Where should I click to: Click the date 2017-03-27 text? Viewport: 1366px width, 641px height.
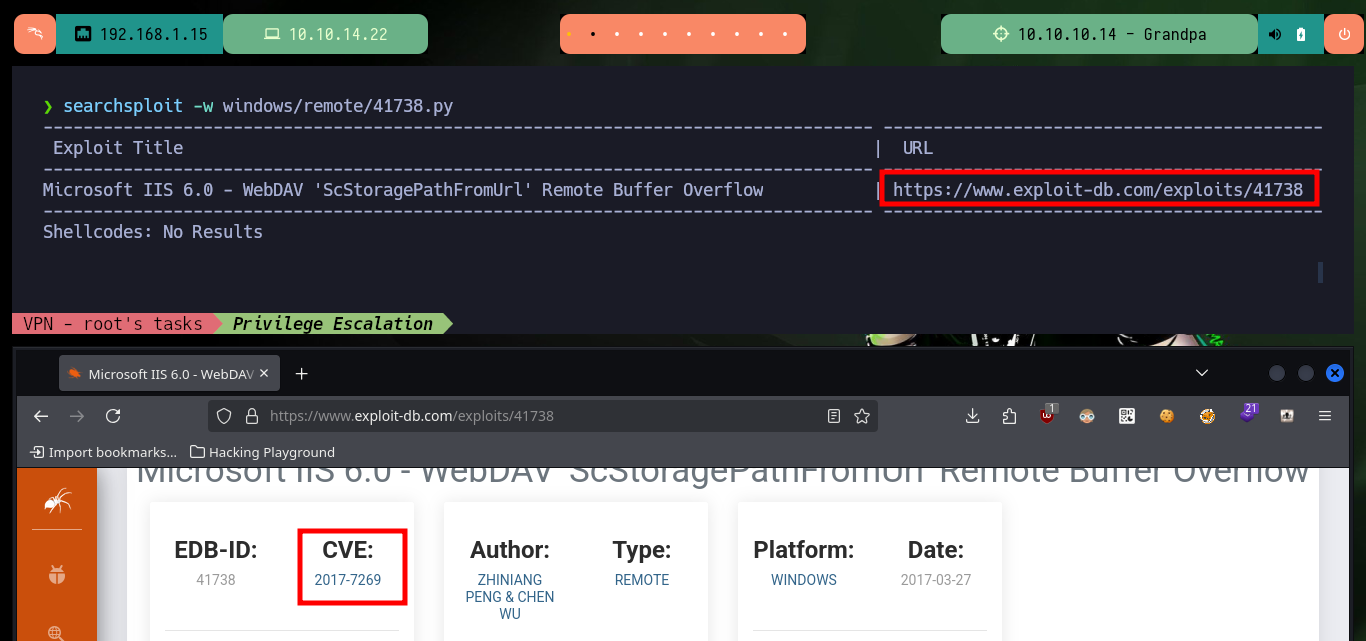(936, 580)
